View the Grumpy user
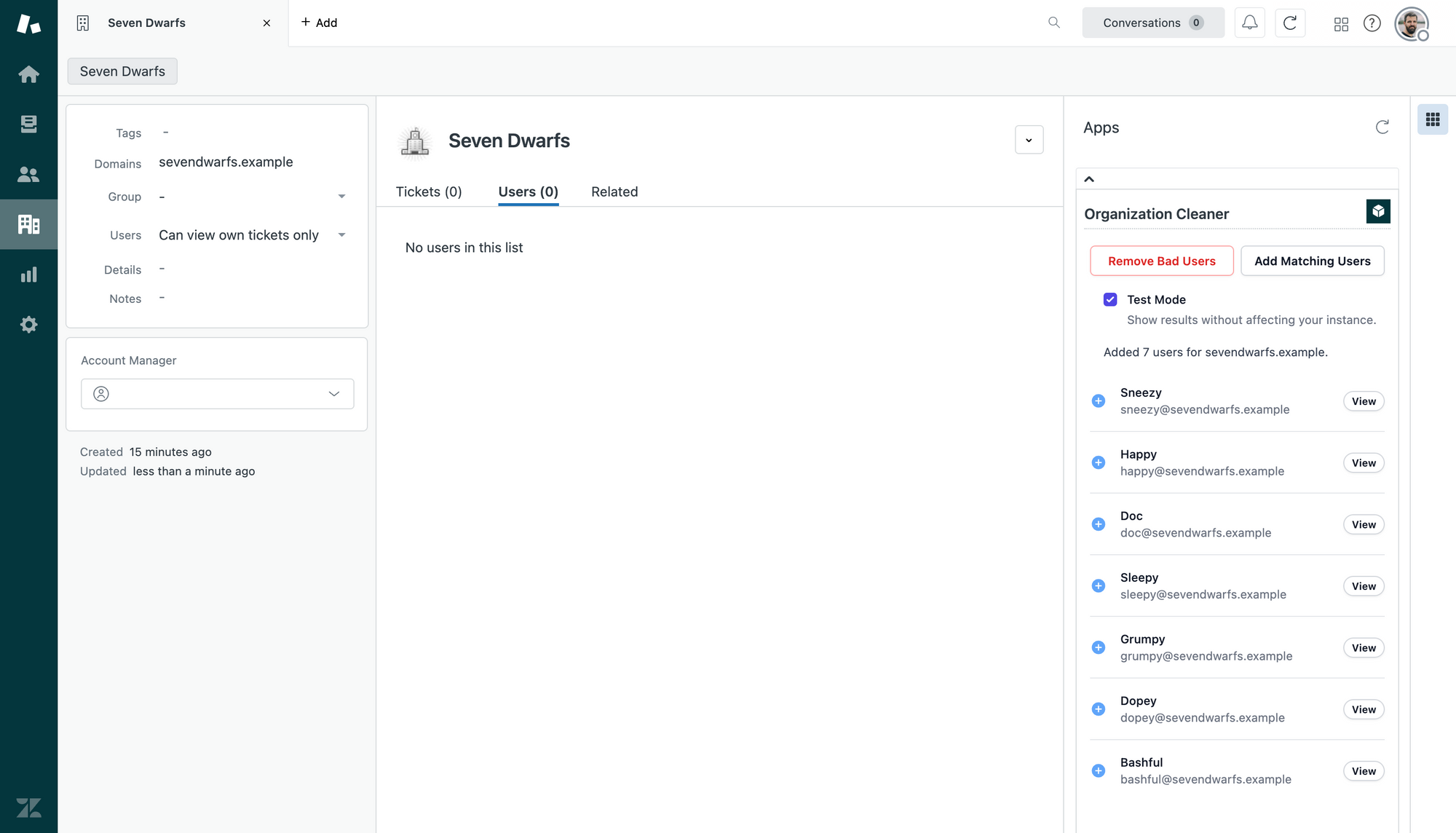 1363,648
